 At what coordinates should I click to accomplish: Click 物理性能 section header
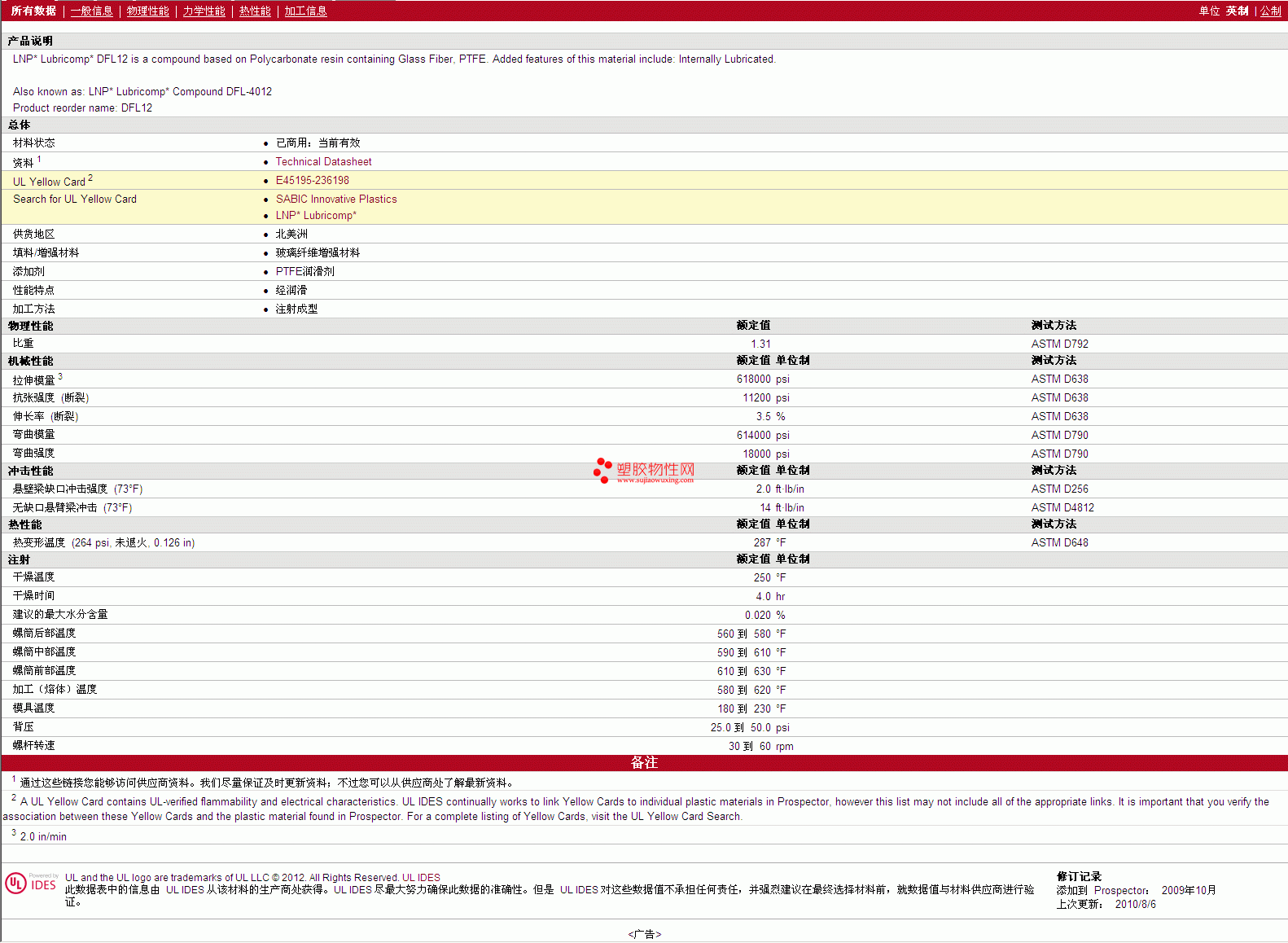pos(30,326)
